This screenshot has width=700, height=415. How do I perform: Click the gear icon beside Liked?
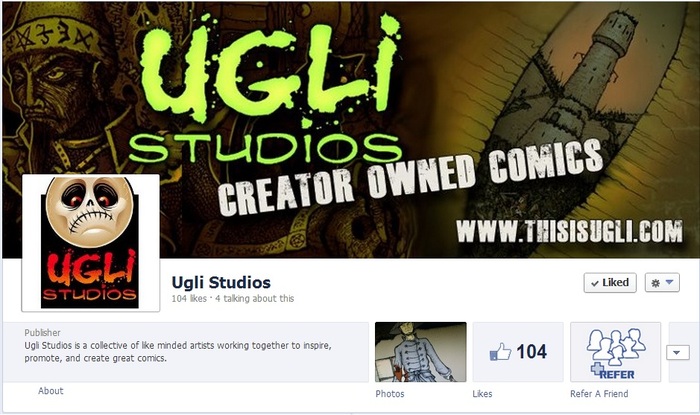tap(655, 283)
